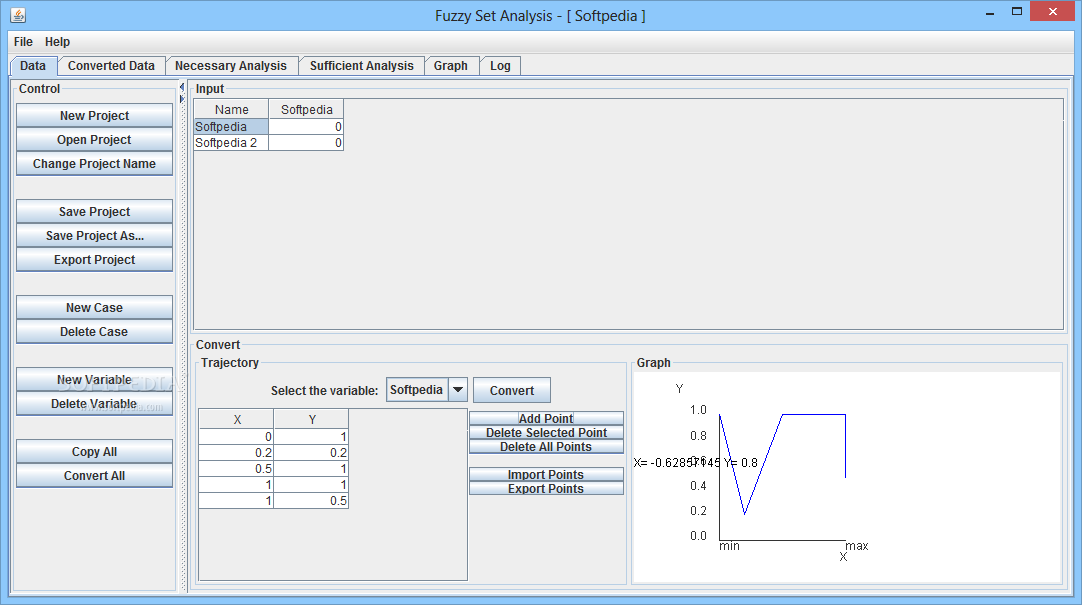This screenshot has height=605, width=1082.
Task: Add a New Case
Action: (x=95, y=307)
